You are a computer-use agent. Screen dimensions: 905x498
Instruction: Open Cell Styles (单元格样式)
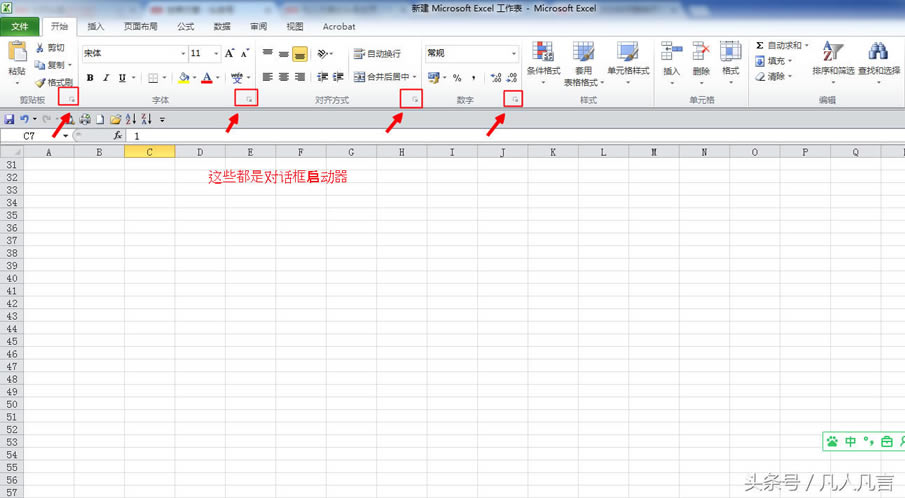click(628, 63)
